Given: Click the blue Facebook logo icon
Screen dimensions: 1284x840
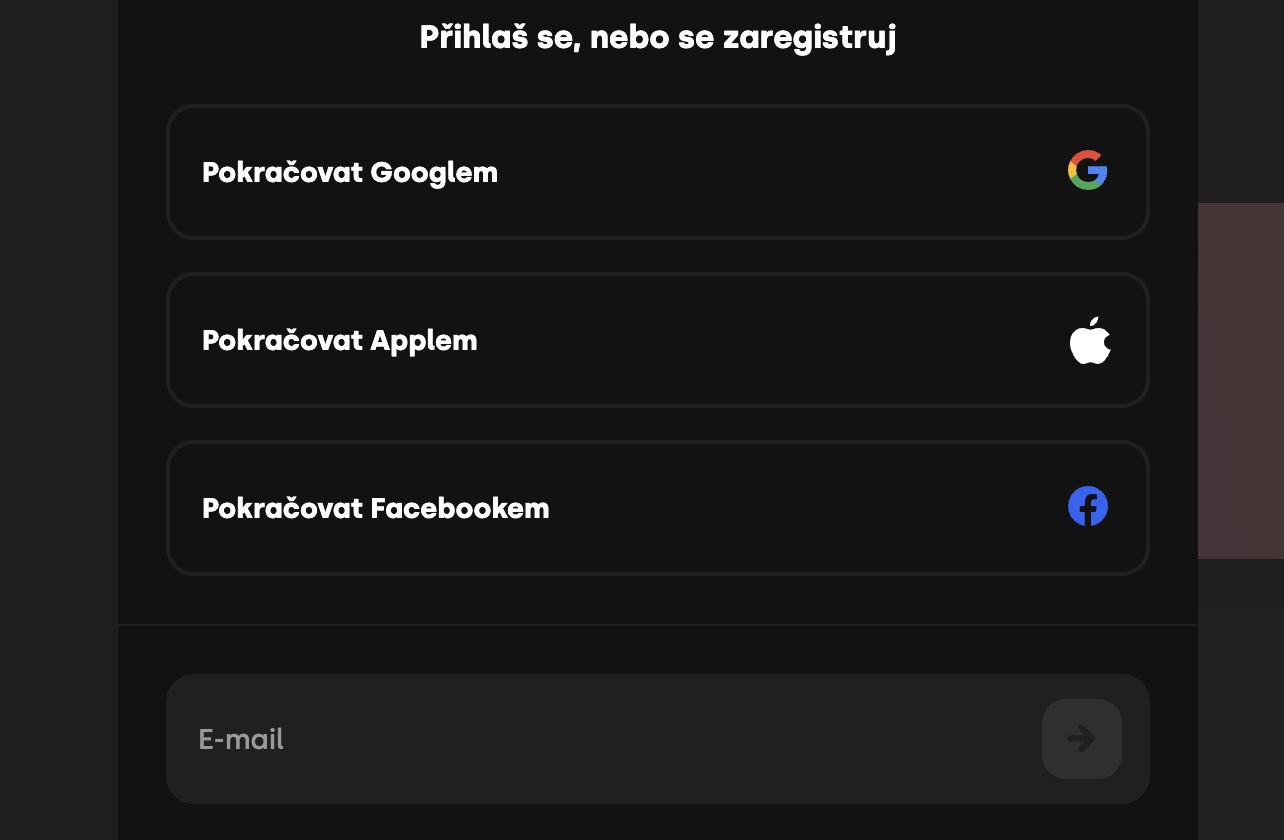Looking at the screenshot, I should click(x=1087, y=506).
